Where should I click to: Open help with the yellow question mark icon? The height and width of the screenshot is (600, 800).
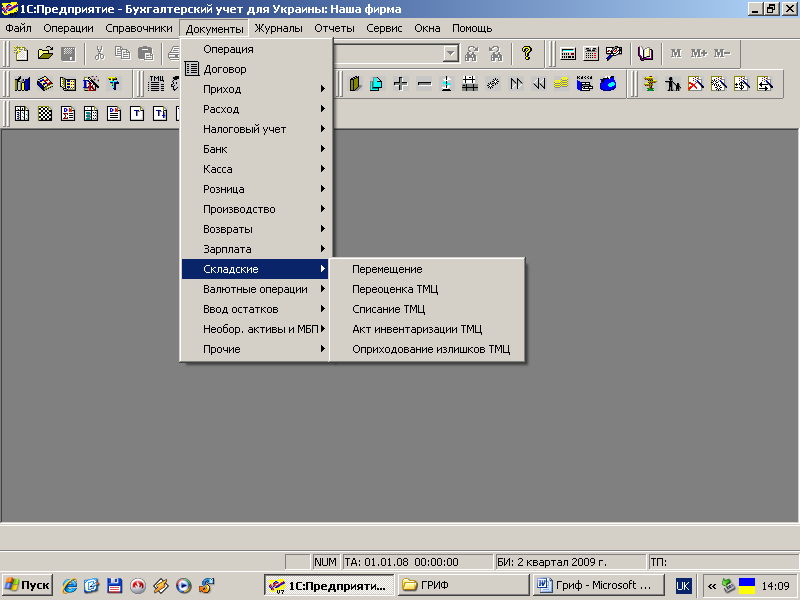tap(527, 53)
